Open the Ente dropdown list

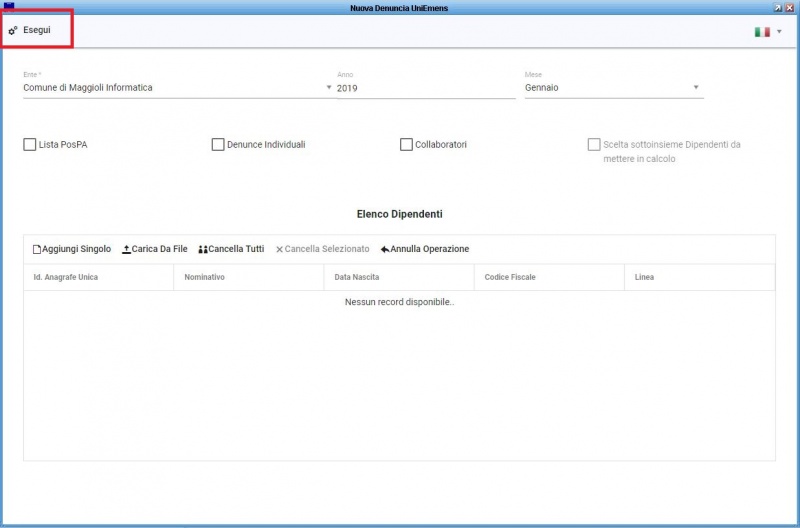point(329,88)
